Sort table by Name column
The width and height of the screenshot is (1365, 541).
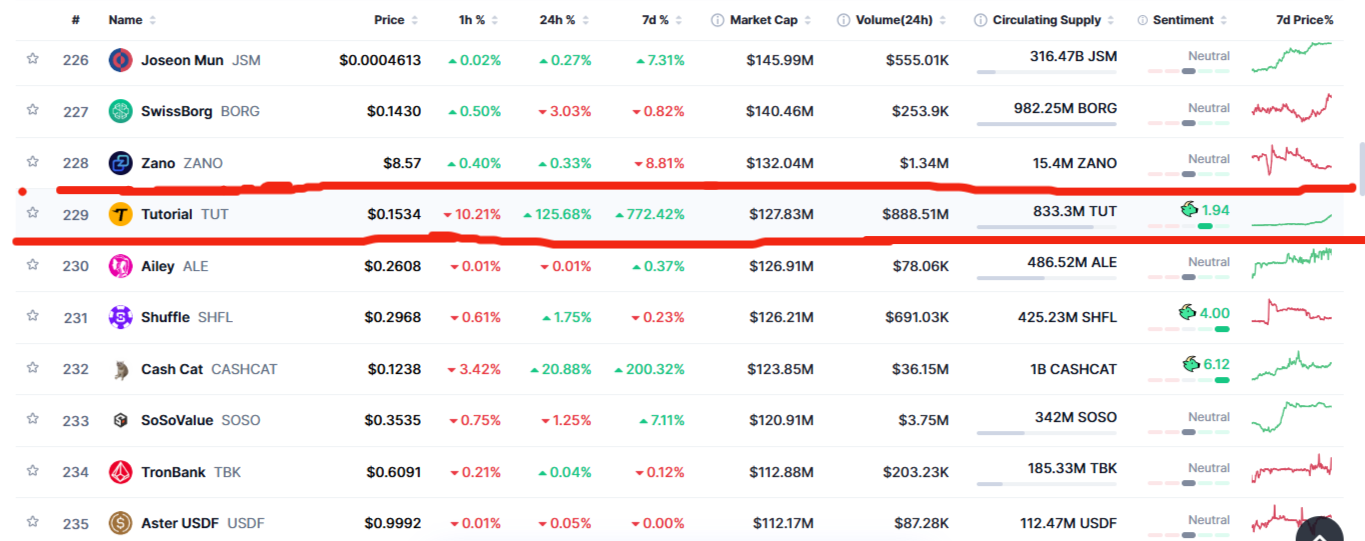tap(132, 20)
